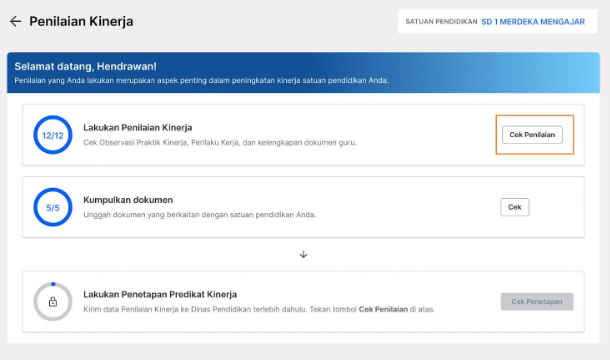Screen dimensions: 610x360
Task: Click the banner subtitle about Penilaian
Action: coord(202,81)
